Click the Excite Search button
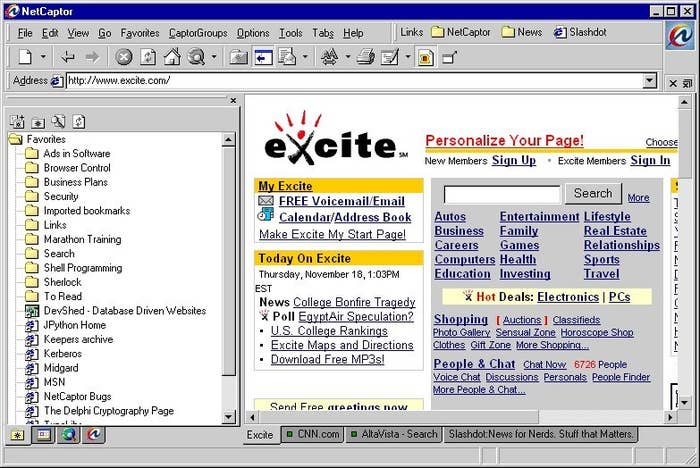Viewport: 700px width, 468px height. click(593, 193)
